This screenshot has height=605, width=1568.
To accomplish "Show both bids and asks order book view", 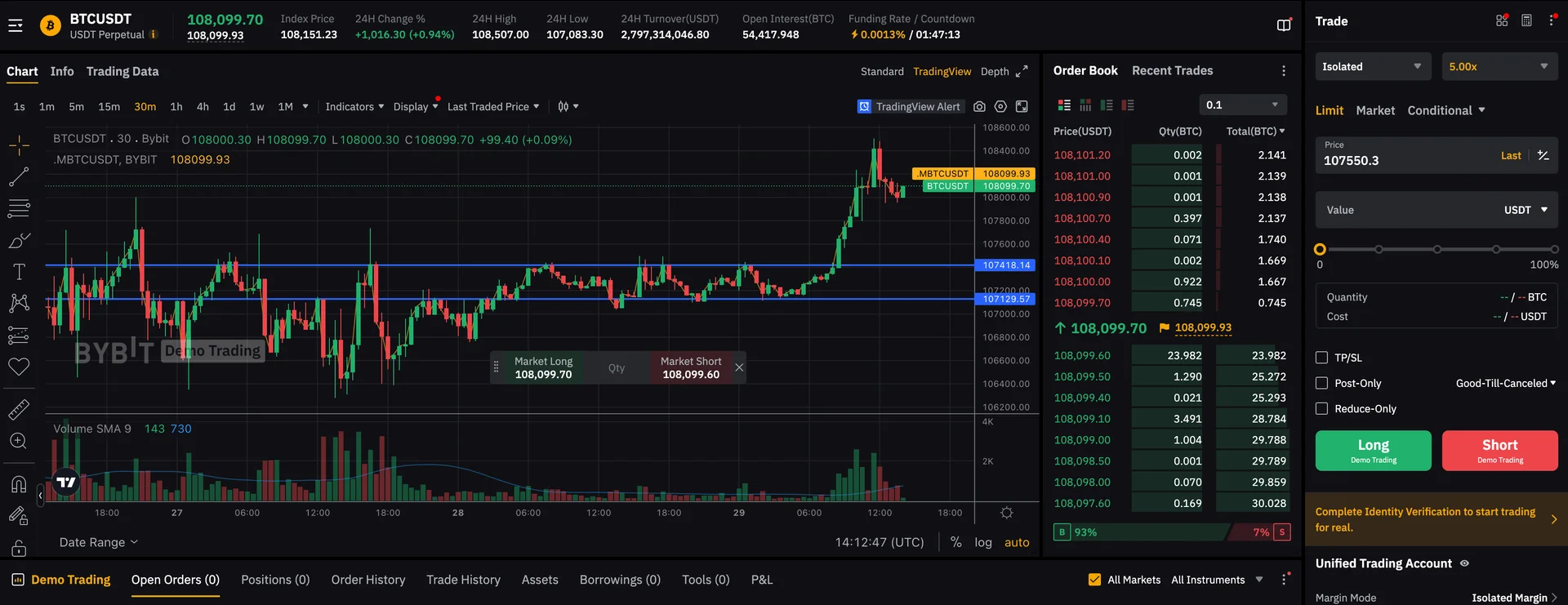I will tap(1064, 105).
